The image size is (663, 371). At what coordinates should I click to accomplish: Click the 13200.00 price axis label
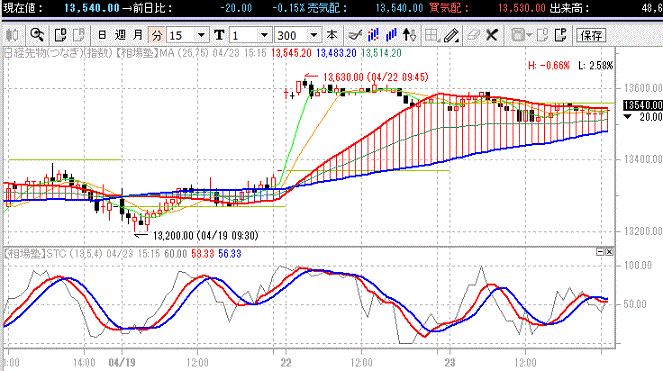pyautogui.click(x=643, y=231)
